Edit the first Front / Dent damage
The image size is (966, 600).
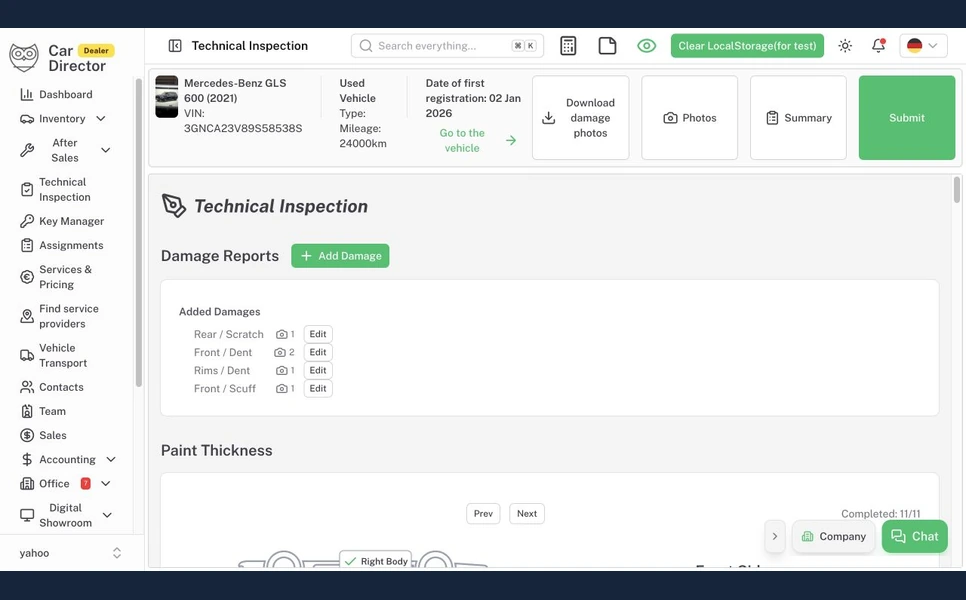[x=318, y=352]
